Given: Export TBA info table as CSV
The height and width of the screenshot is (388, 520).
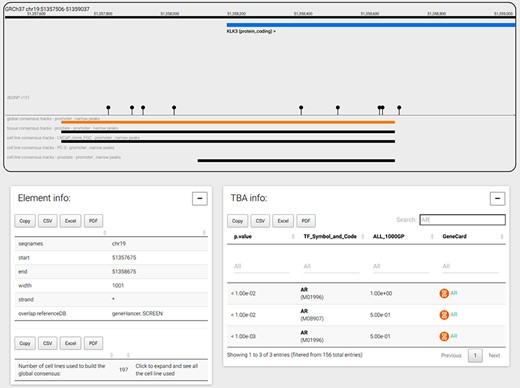Looking at the screenshot, I should [x=260, y=221].
